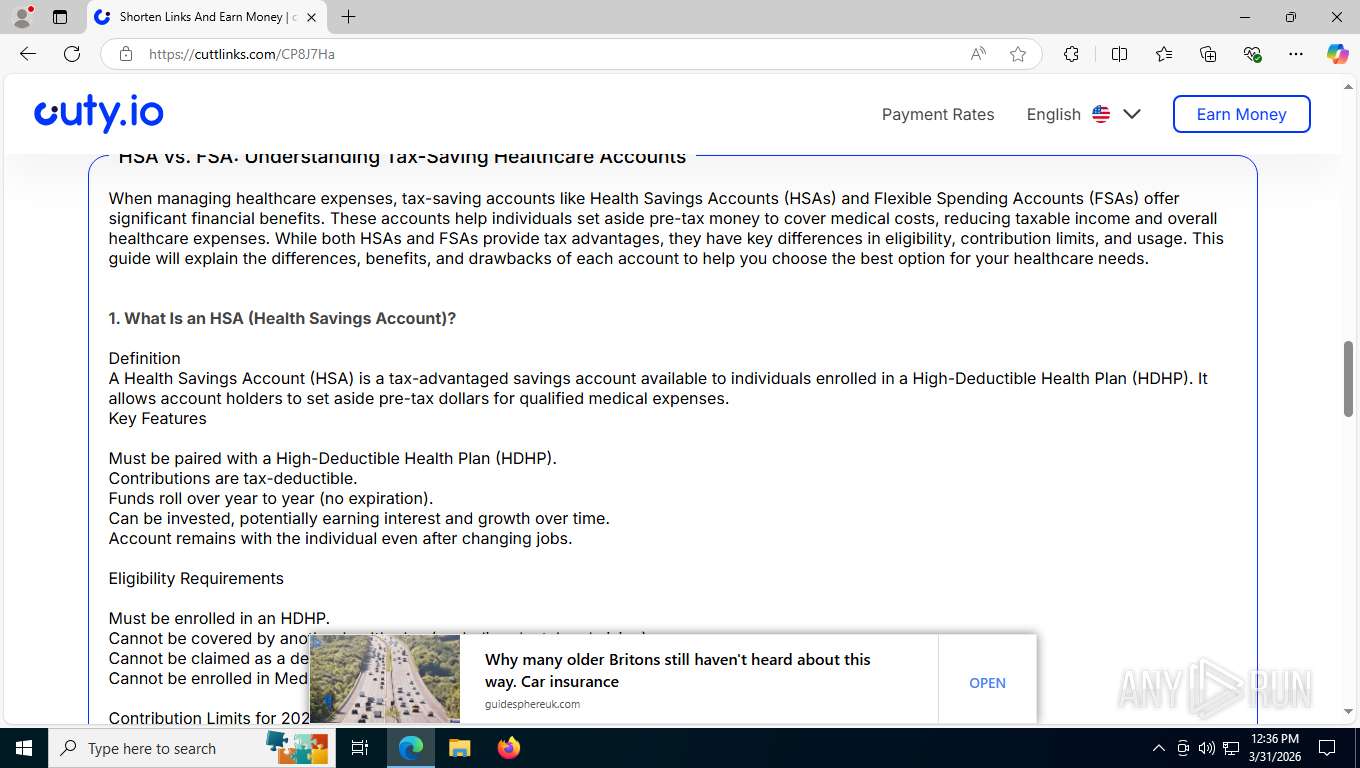Activate the Read aloud icon
The image size is (1360, 768).
978,54
